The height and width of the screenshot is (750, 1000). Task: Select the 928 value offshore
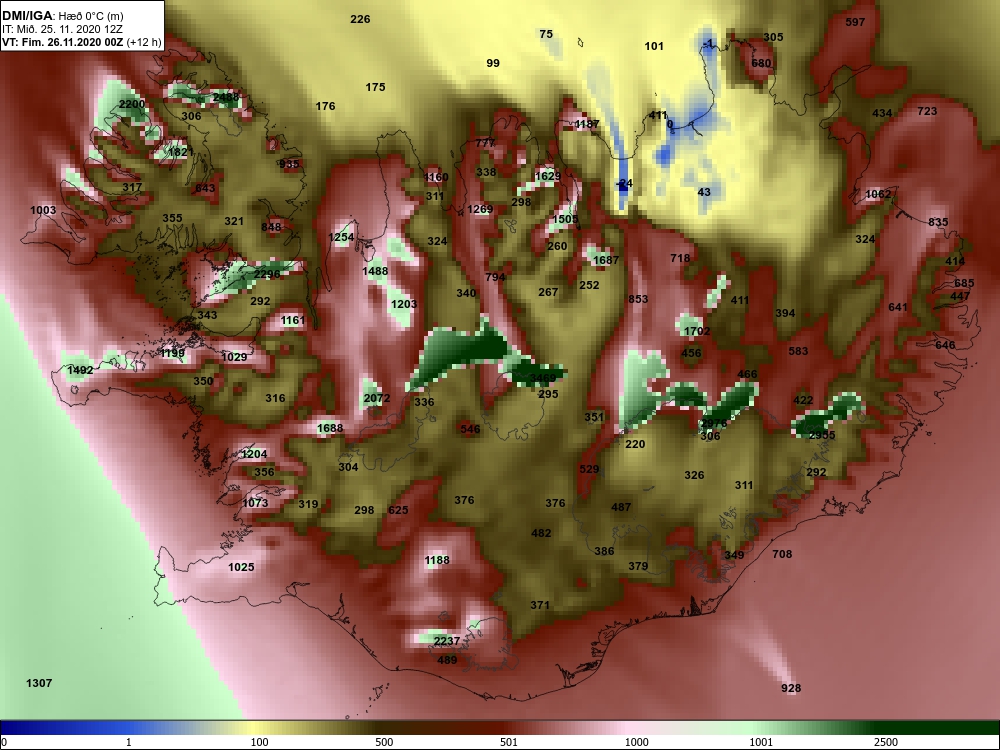[x=791, y=688]
